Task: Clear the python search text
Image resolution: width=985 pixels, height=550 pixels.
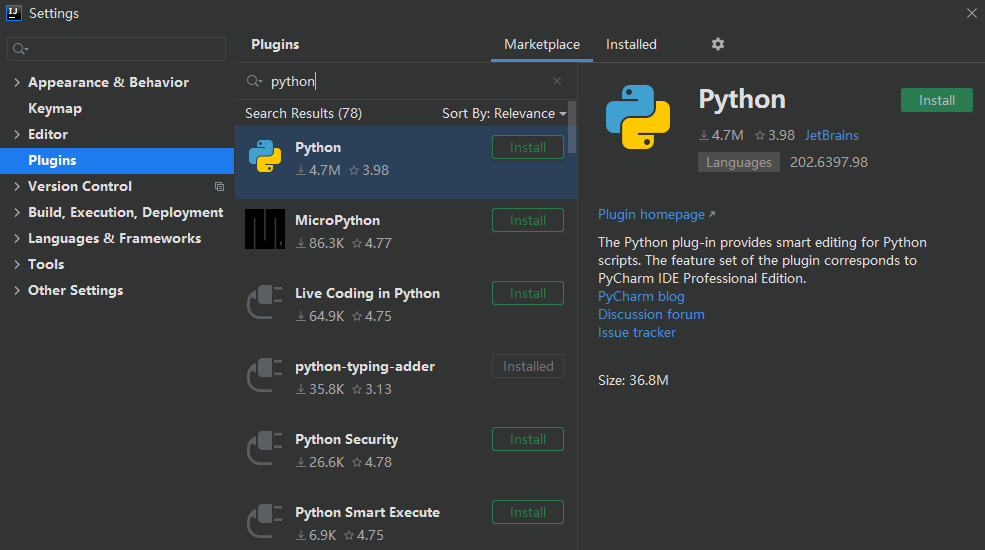Action: click(x=557, y=81)
